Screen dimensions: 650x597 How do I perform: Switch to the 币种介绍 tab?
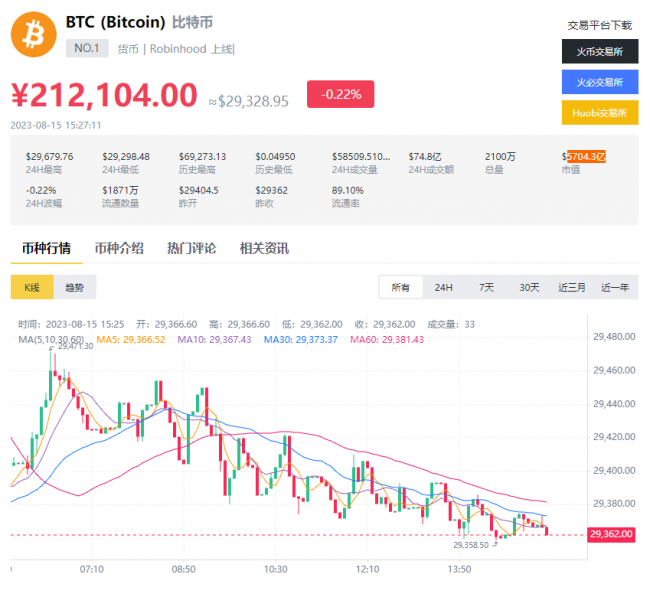tap(119, 248)
